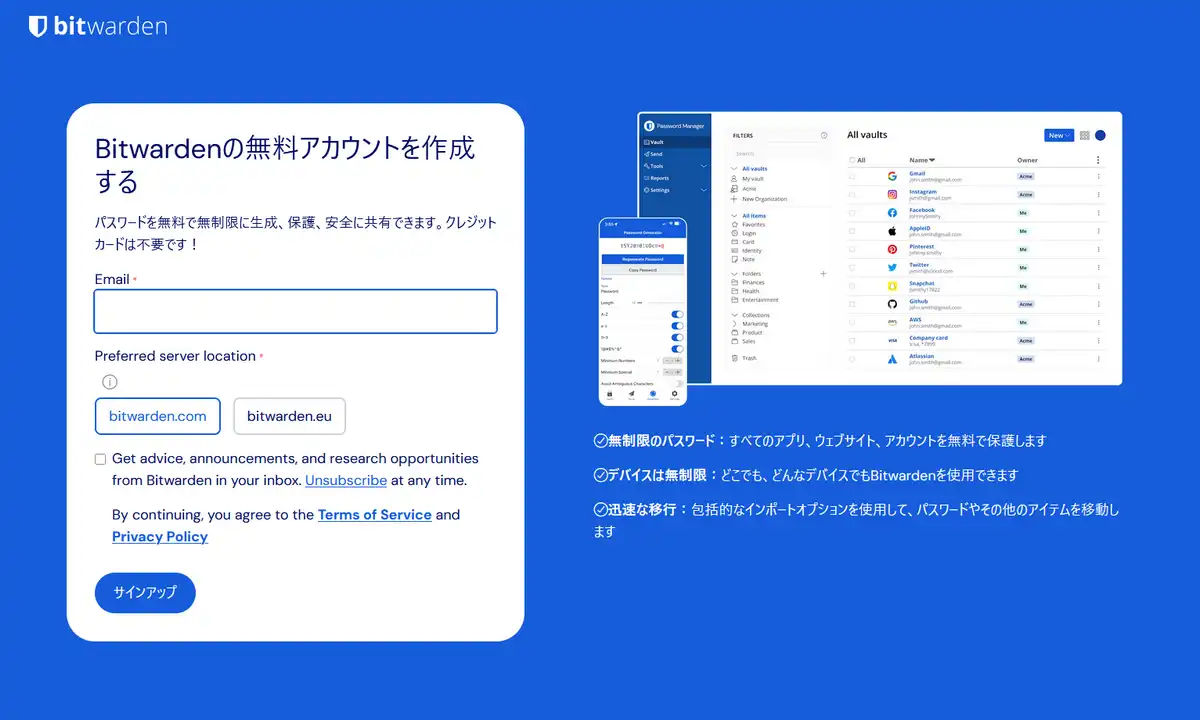Click the checkmark icon beside デバイスは無制限

(600, 475)
